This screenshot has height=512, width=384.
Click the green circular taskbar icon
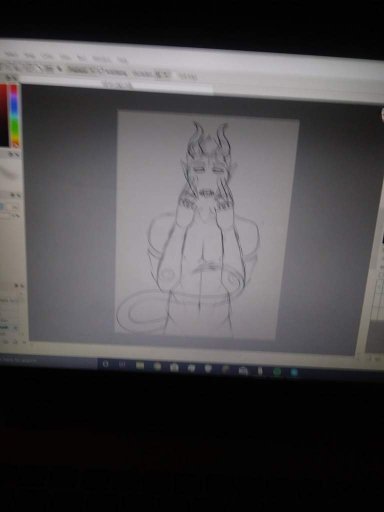pyautogui.click(x=277, y=372)
